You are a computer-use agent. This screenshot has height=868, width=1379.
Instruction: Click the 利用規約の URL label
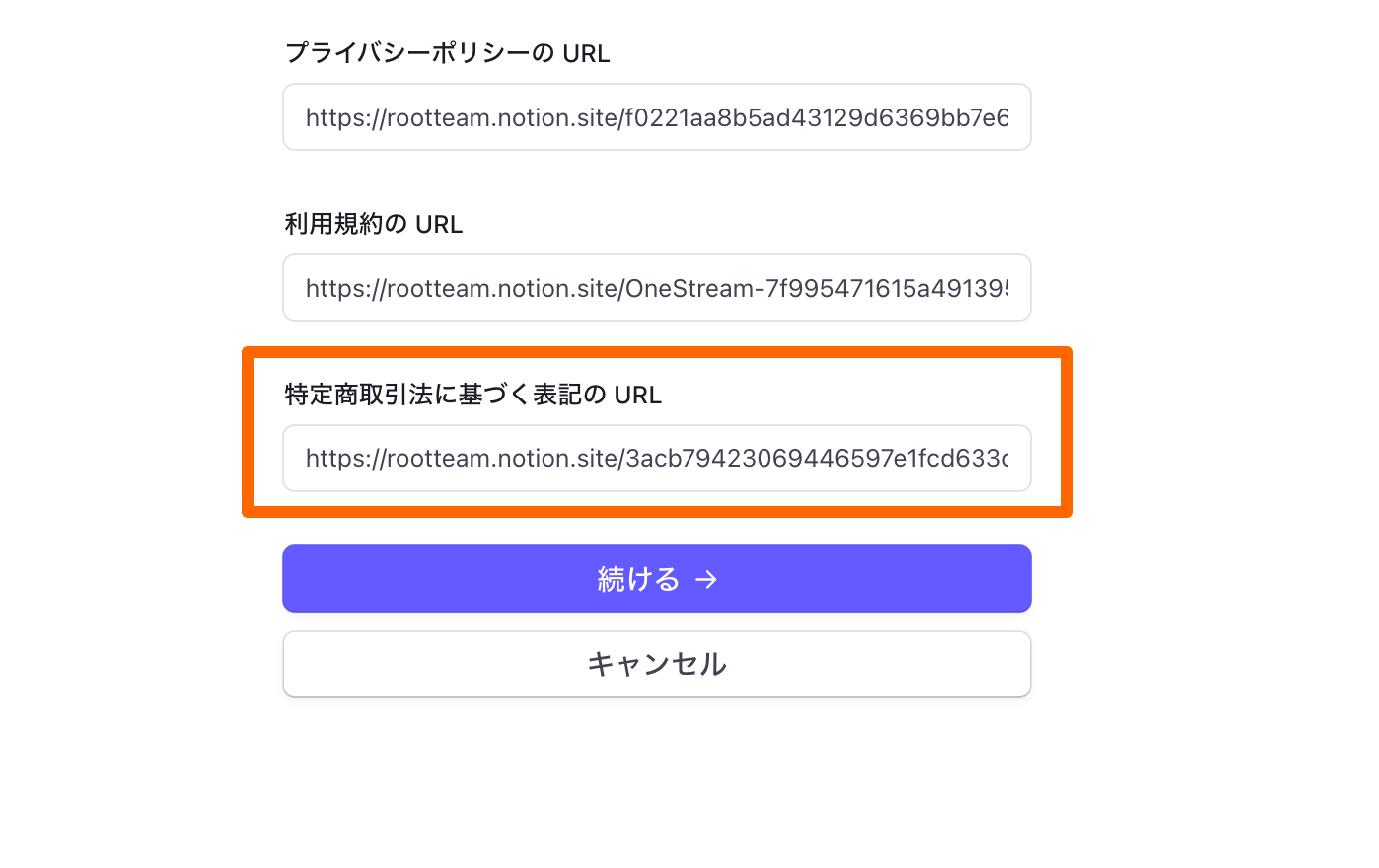[373, 224]
